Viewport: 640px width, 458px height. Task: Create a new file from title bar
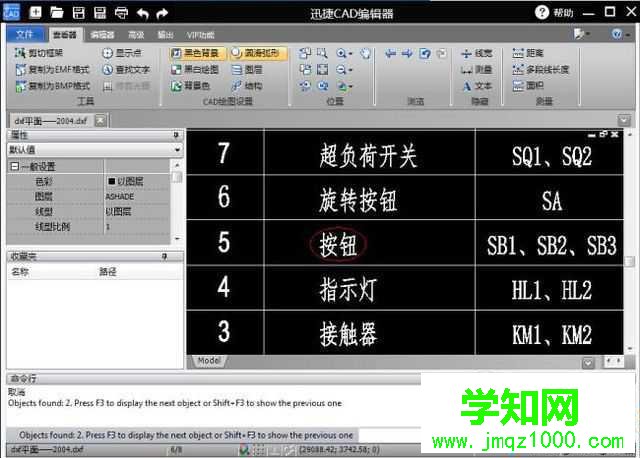coord(36,13)
